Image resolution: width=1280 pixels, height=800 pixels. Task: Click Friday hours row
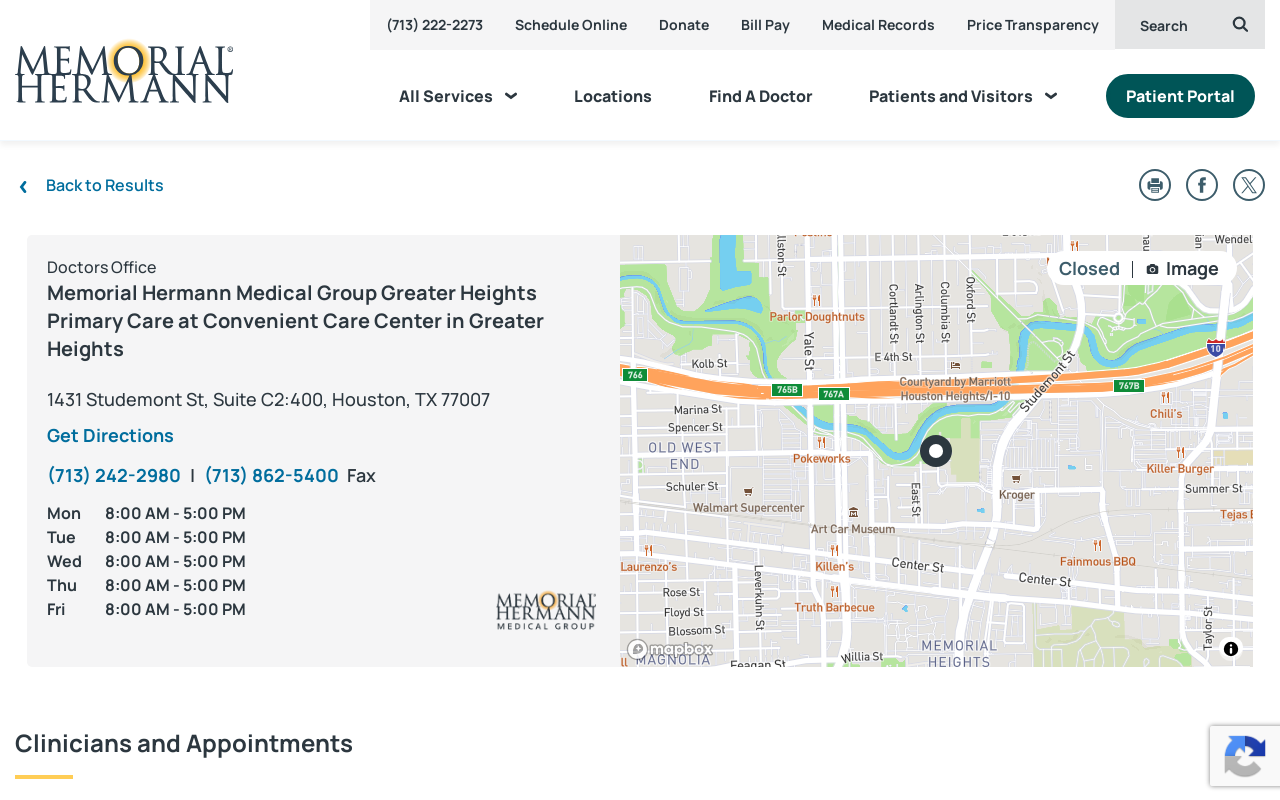[146, 610]
